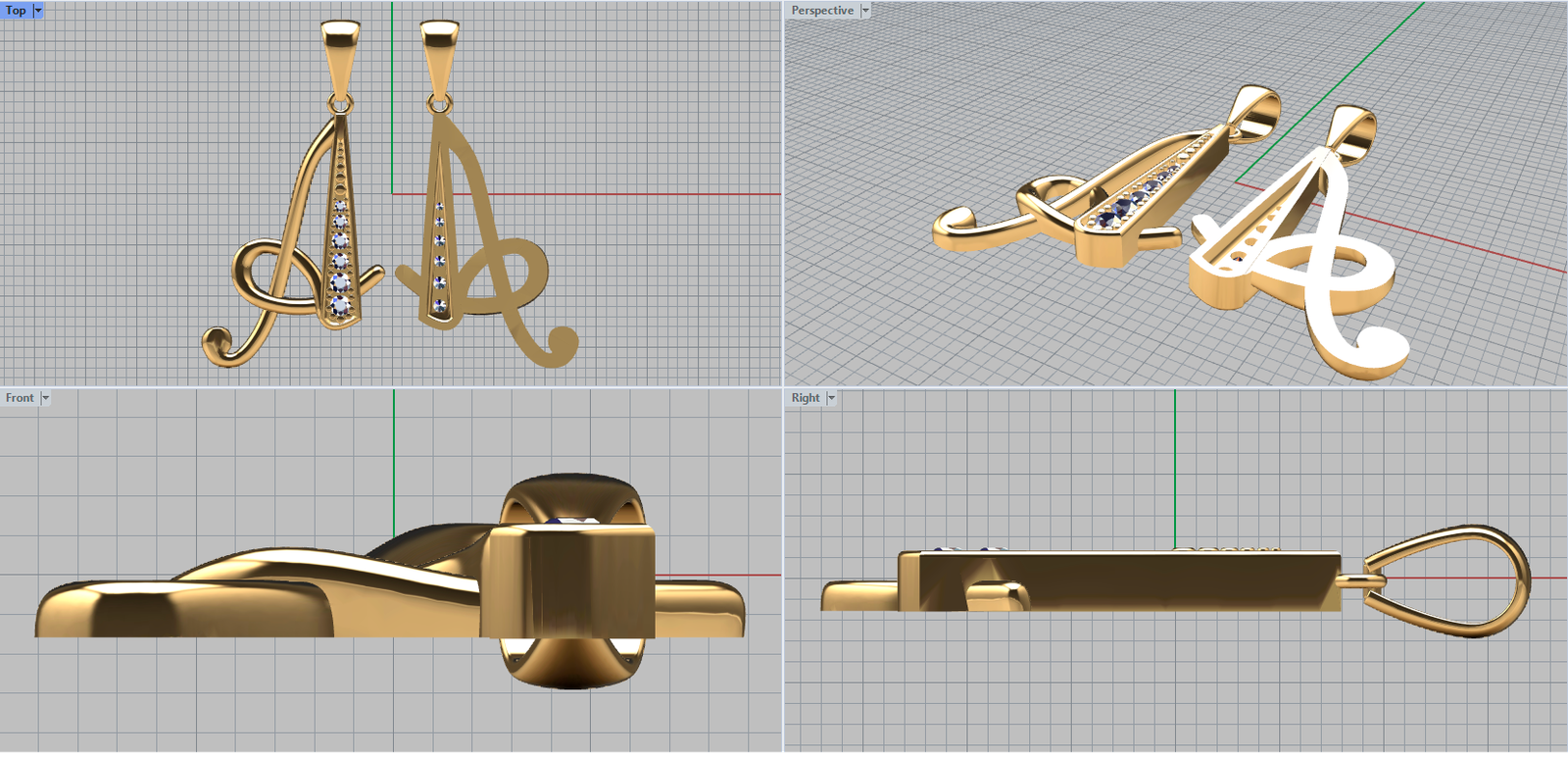Activate the Front viewport title label

[x=20, y=398]
